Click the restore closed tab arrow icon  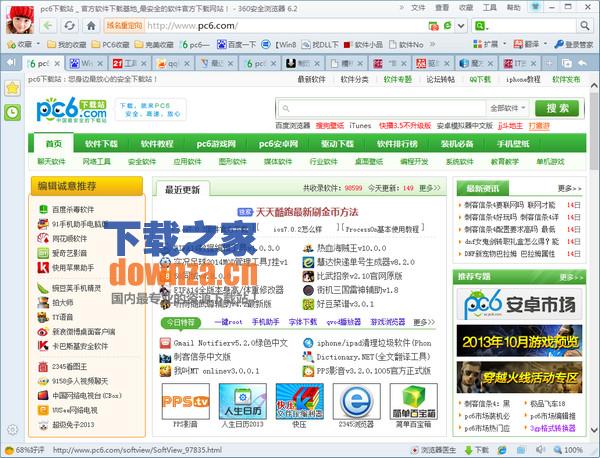582,63
